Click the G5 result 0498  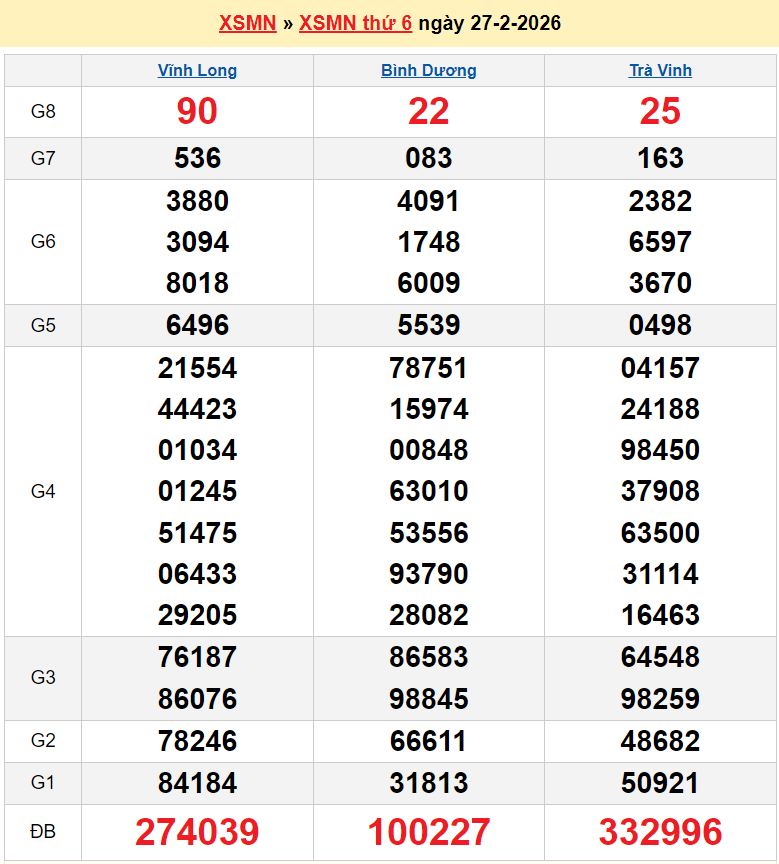(x=660, y=325)
